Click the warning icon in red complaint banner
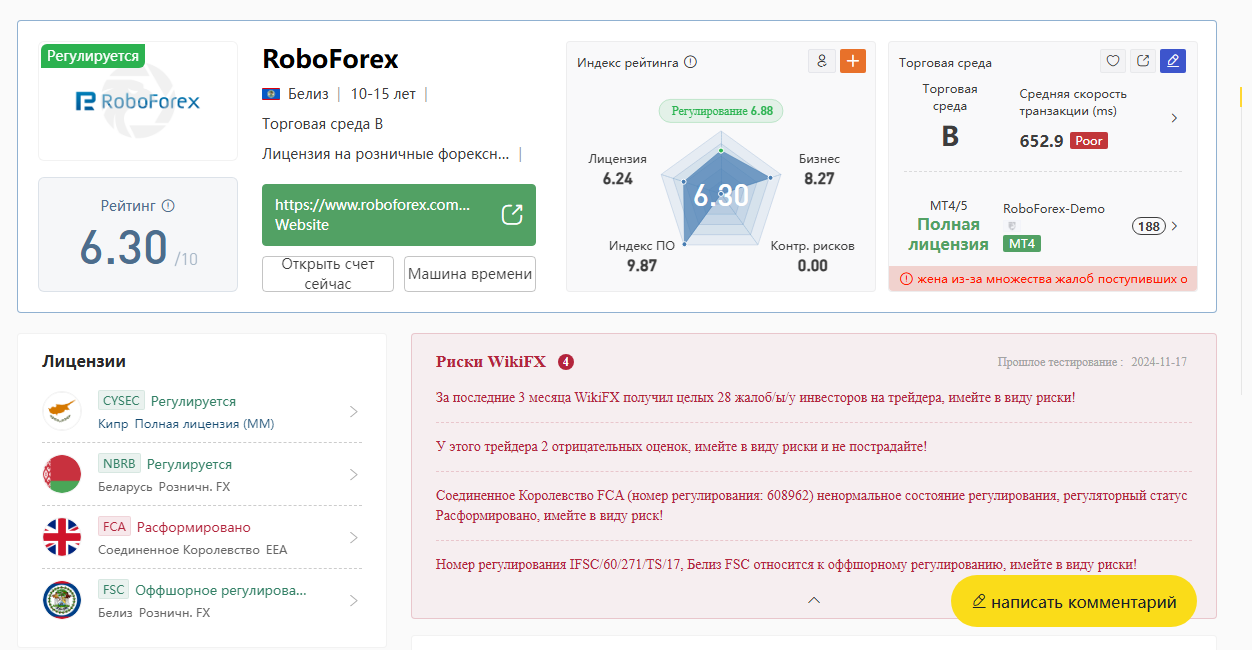The height and width of the screenshot is (650, 1252). click(906, 279)
